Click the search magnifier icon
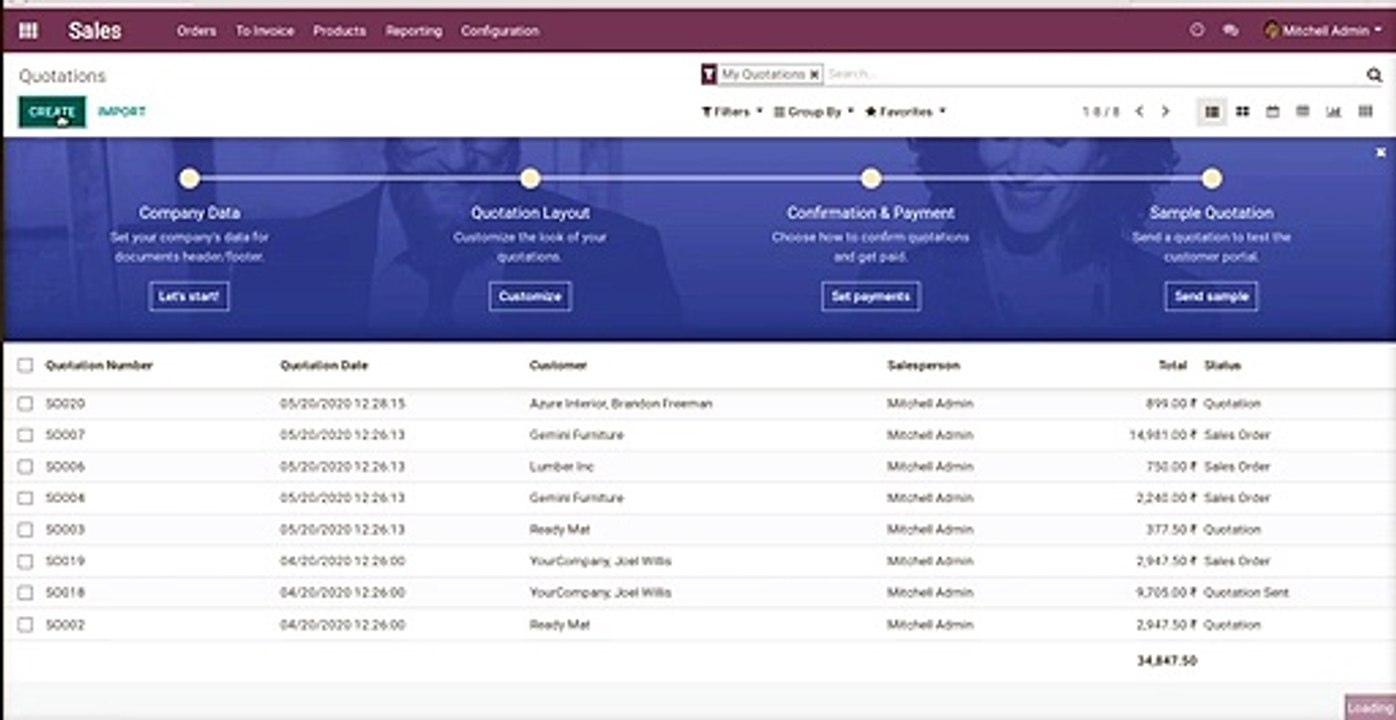 (1374, 75)
